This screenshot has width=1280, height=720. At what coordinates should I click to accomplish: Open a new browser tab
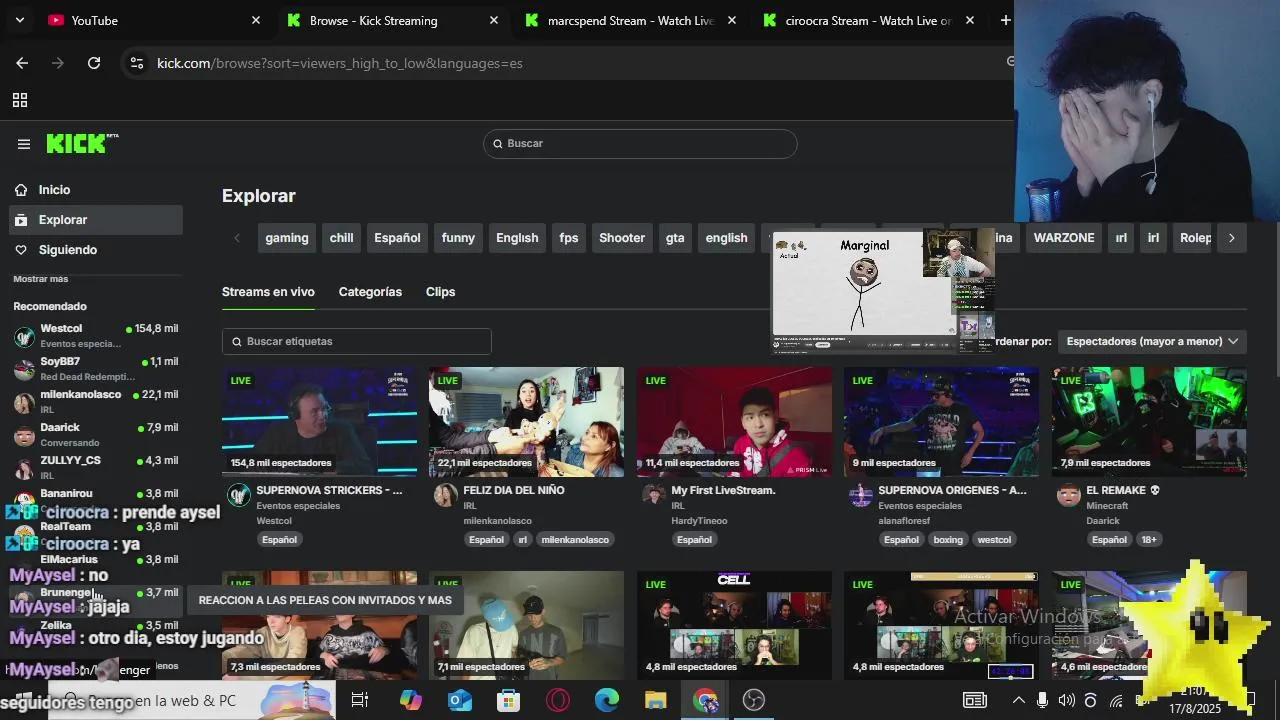1005,20
